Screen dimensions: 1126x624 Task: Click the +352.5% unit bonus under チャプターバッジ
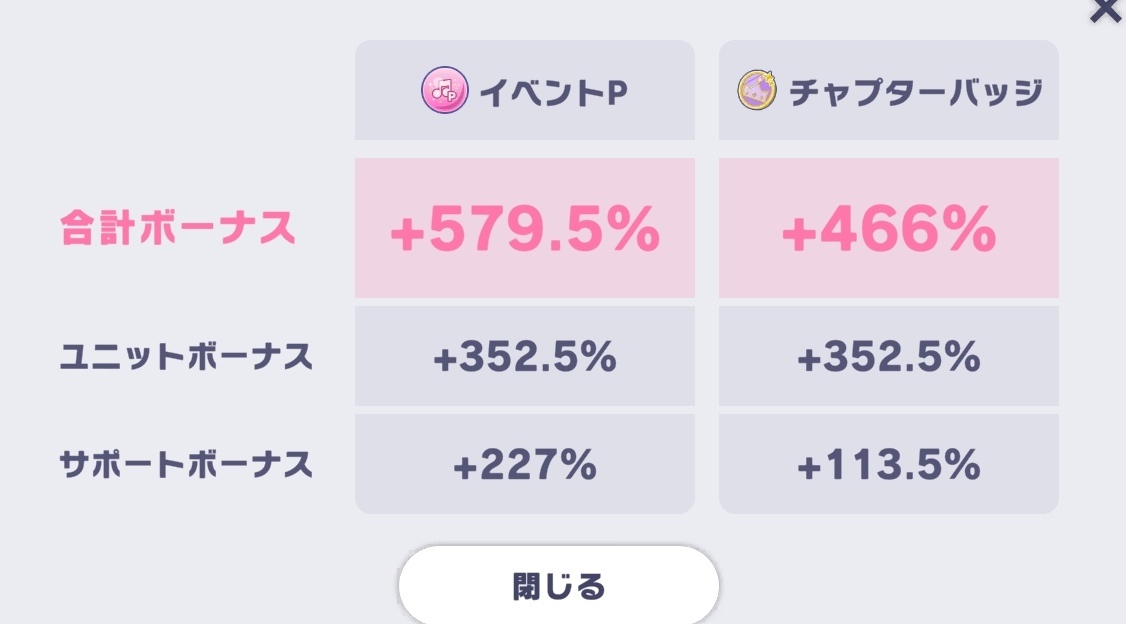(889, 356)
